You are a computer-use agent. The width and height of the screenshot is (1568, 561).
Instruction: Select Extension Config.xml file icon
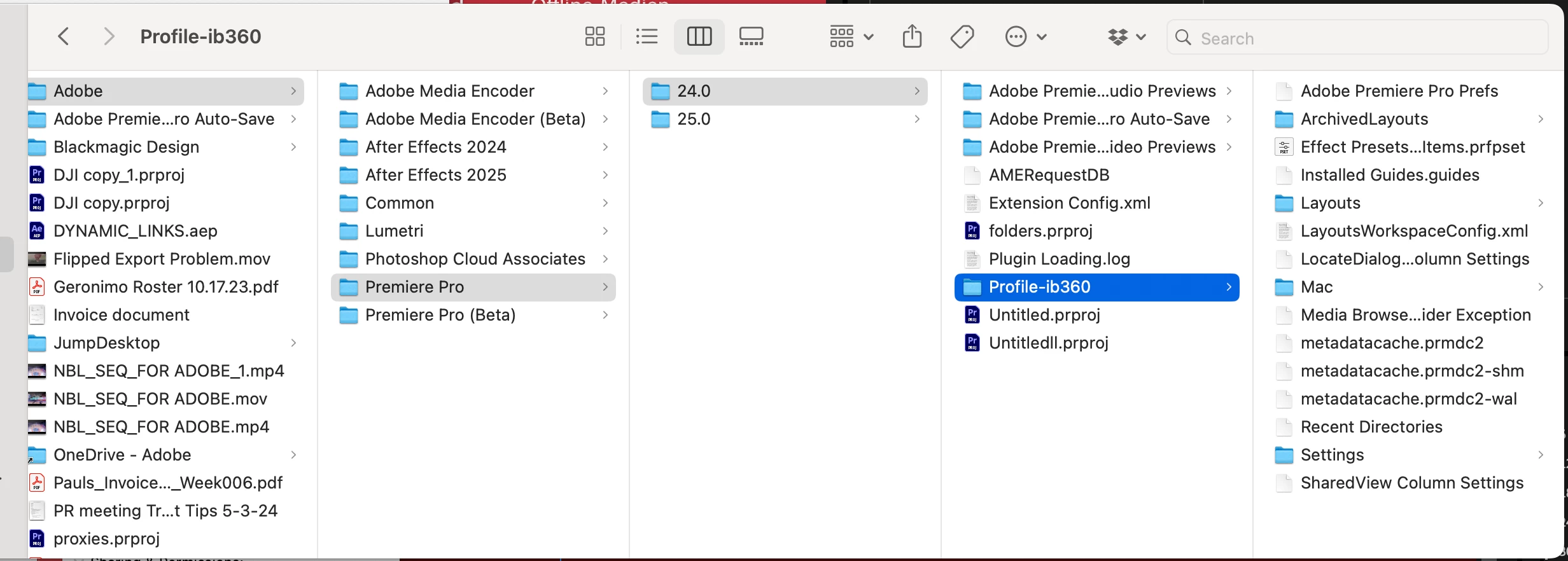[972, 203]
